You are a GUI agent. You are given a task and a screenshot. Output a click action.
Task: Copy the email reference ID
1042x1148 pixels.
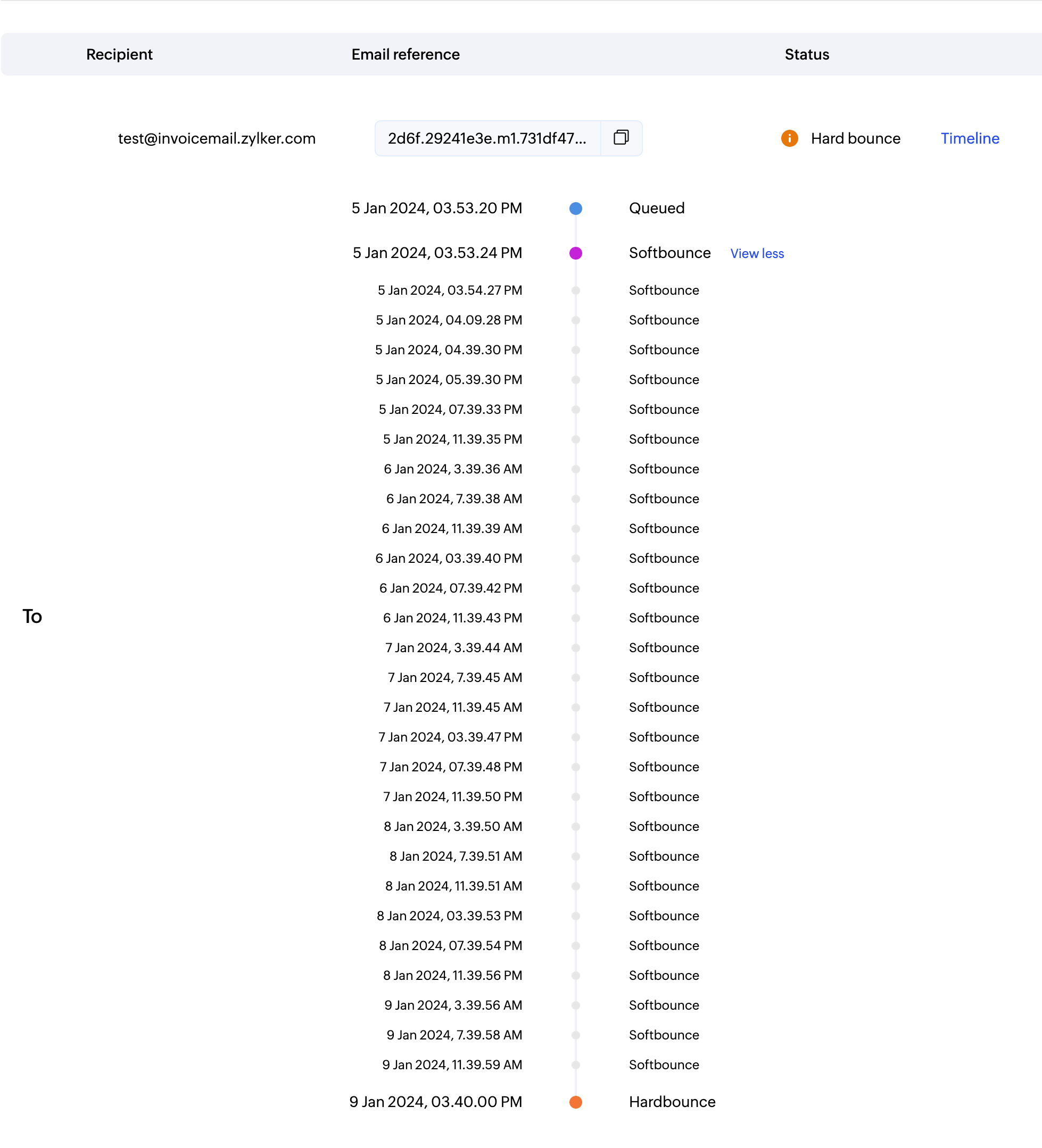(x=621, y=138)
